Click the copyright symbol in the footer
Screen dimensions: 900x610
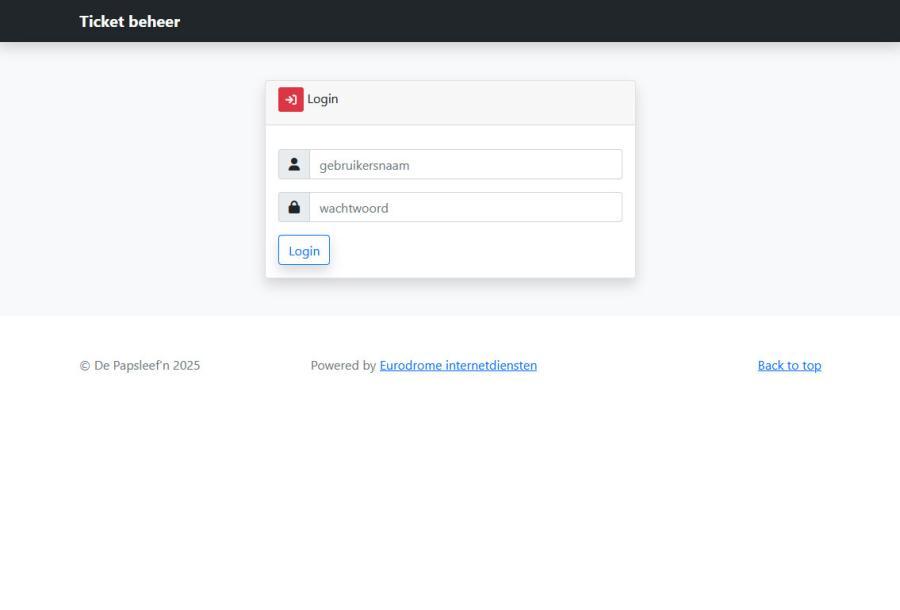tap(85, 366)
